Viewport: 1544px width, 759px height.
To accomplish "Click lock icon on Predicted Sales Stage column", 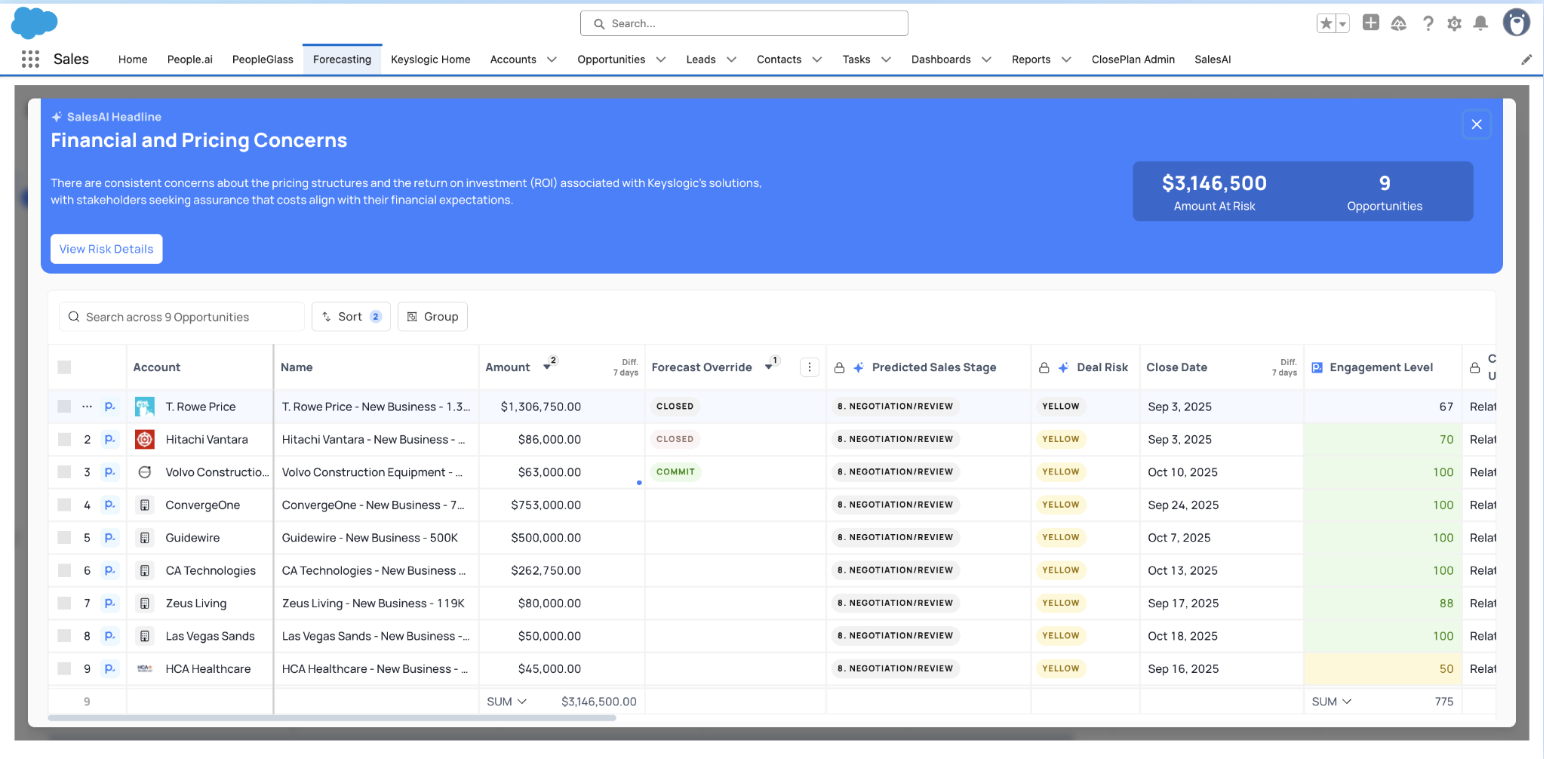I will pyautogui.click(x=839, y=368).
